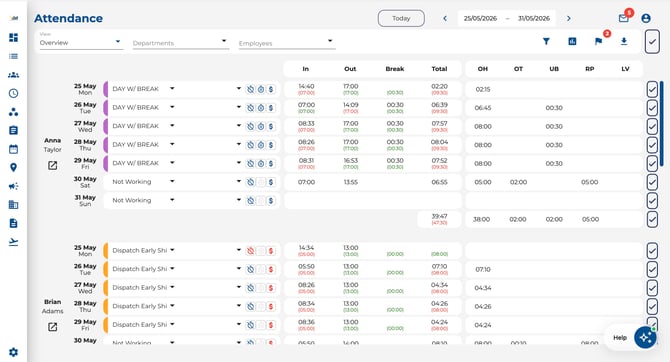Open Brian Adams' external link icon
This screenshot has height=362, width=670.
(x=53, y=327)
